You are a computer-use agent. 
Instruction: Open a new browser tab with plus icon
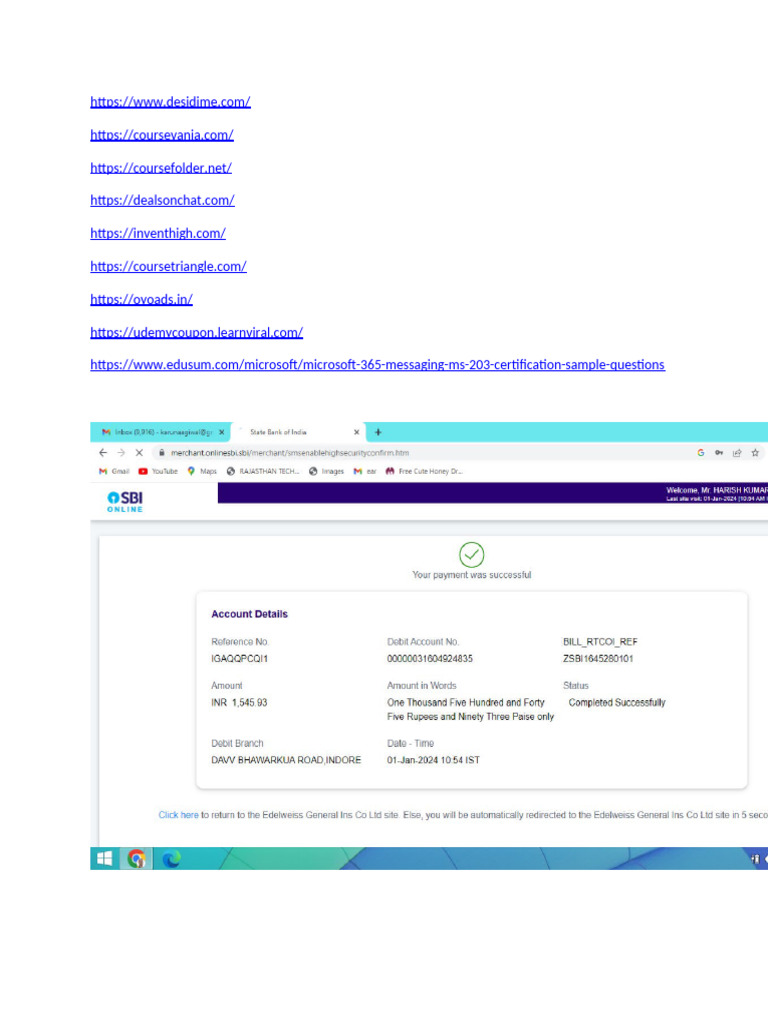pos(377,432)
